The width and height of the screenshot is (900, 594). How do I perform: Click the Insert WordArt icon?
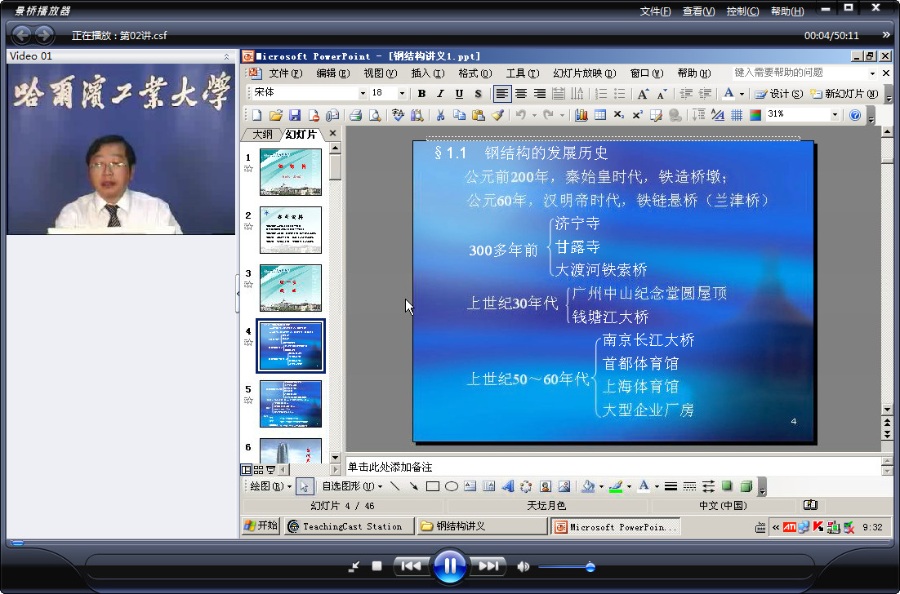(x=507, y=487)
